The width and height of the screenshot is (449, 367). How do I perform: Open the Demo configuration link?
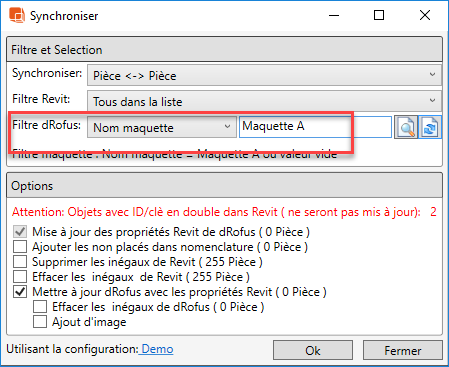(x=157, y=349)
